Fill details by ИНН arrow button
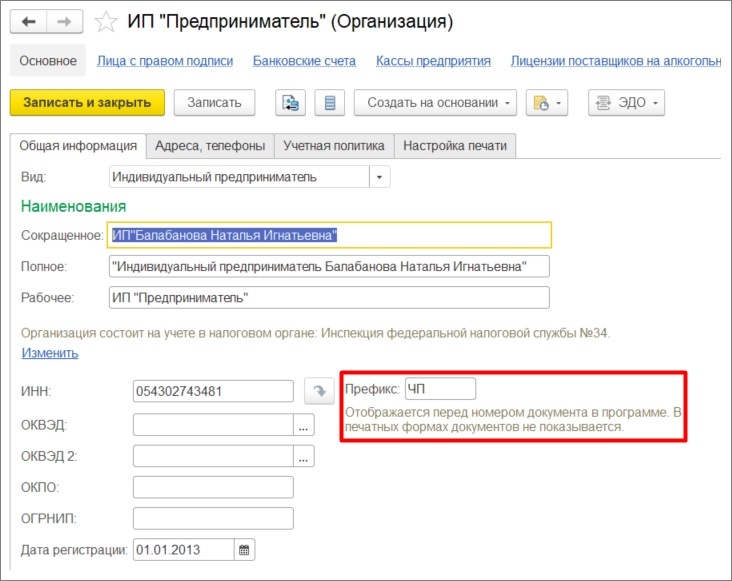 pos(319,391)
